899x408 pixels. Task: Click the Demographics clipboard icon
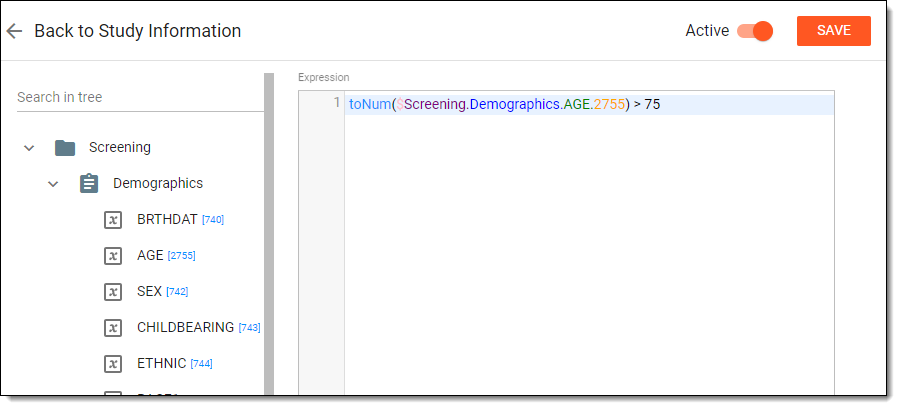coord(89,183)
